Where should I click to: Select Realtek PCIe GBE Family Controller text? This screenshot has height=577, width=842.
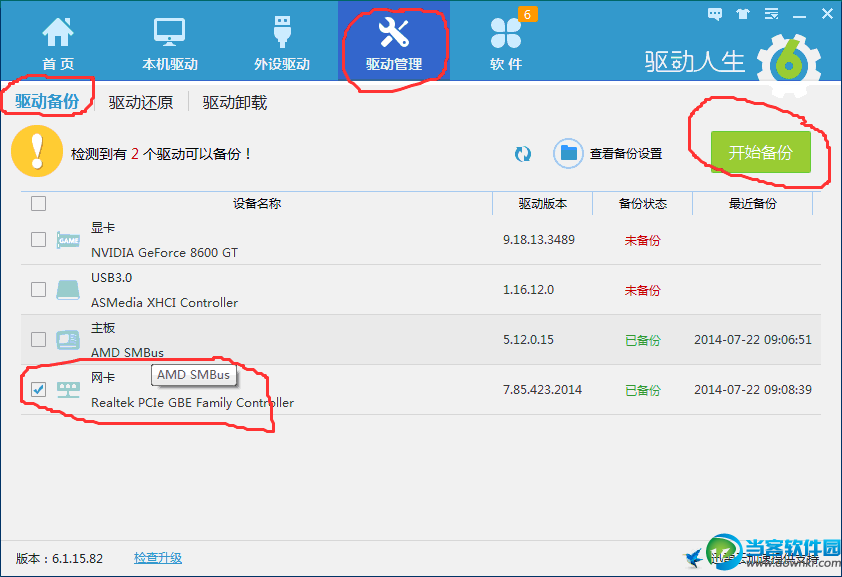coord(192,403)
